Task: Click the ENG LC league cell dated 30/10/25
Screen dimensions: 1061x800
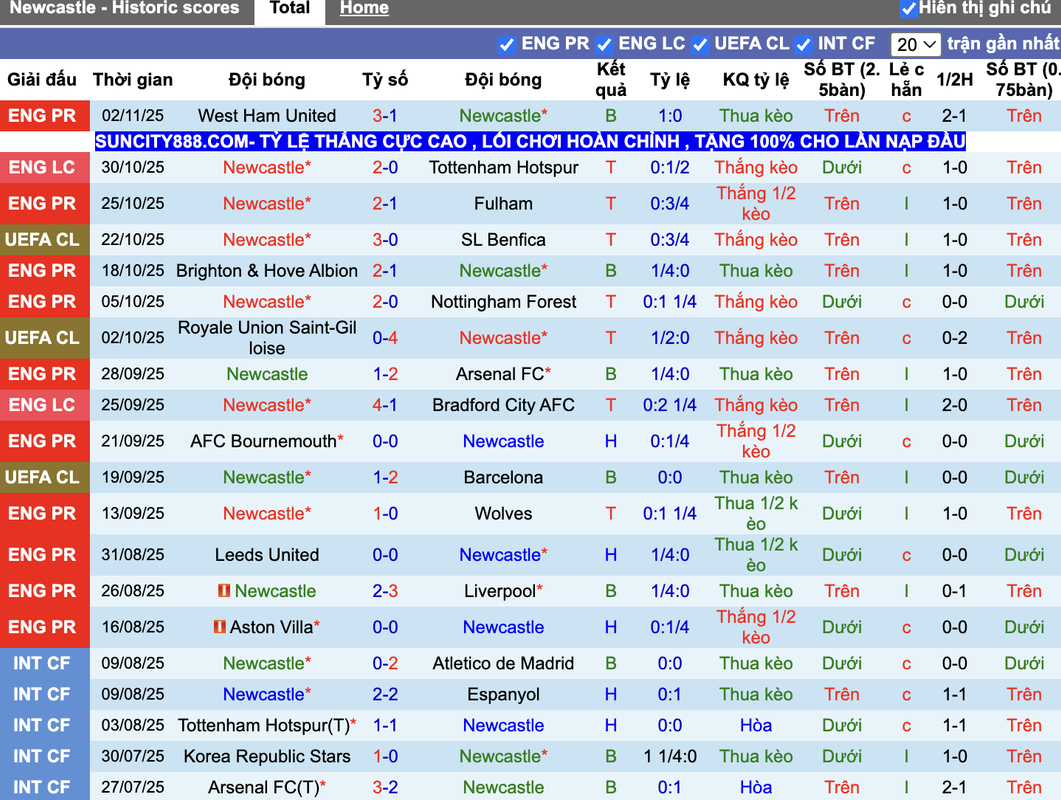Action: coord(45,167)
